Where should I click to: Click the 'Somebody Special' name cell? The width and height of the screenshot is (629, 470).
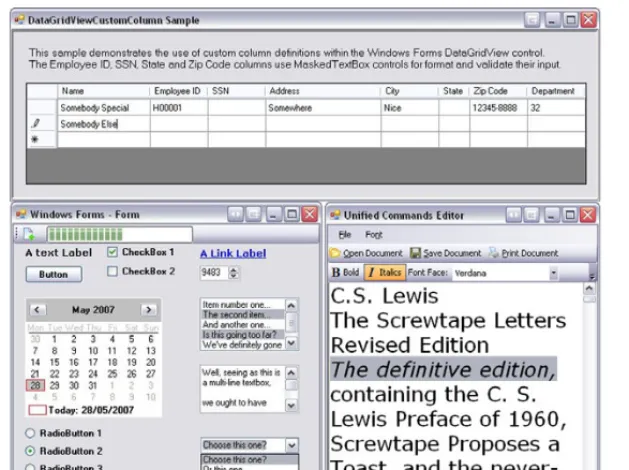(104, 108)
